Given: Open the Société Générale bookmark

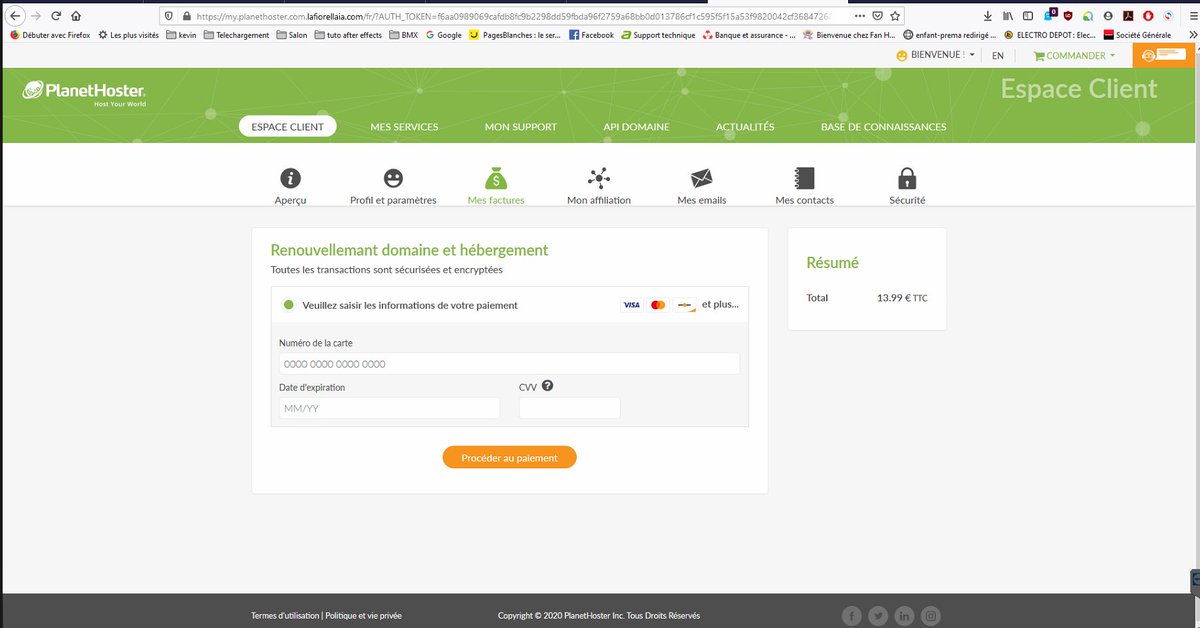Looking at the screenshot, I should click(x=1137, y=35).
